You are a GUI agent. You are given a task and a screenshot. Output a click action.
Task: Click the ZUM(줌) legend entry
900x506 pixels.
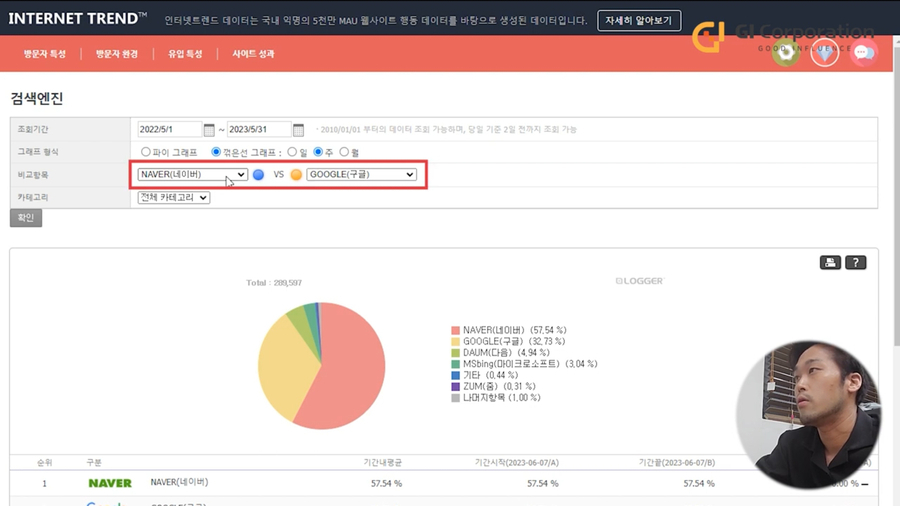[x=493, y=387]
